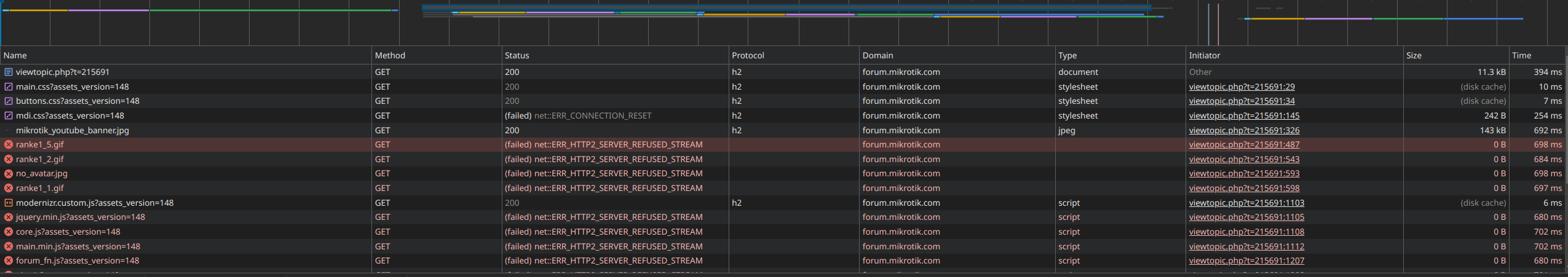Click the stylesheet icon next to main.css
The height and width of the screenshot is (277, 1568).
tap(9, 87)
